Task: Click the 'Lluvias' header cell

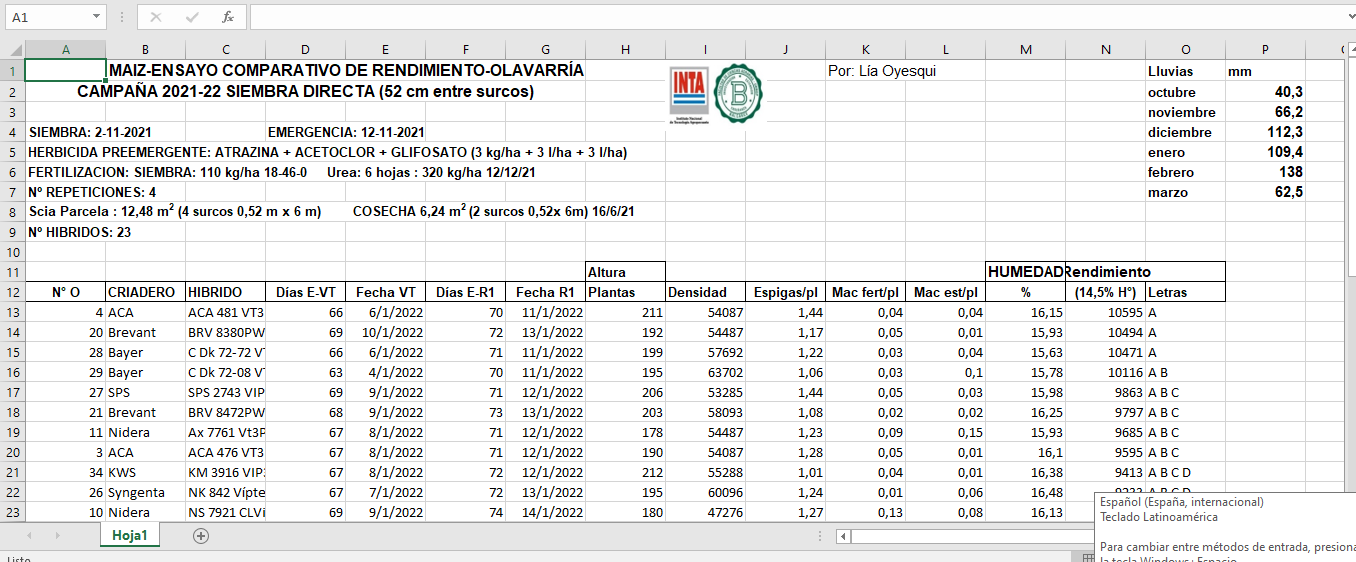Action: (1185, 71)
